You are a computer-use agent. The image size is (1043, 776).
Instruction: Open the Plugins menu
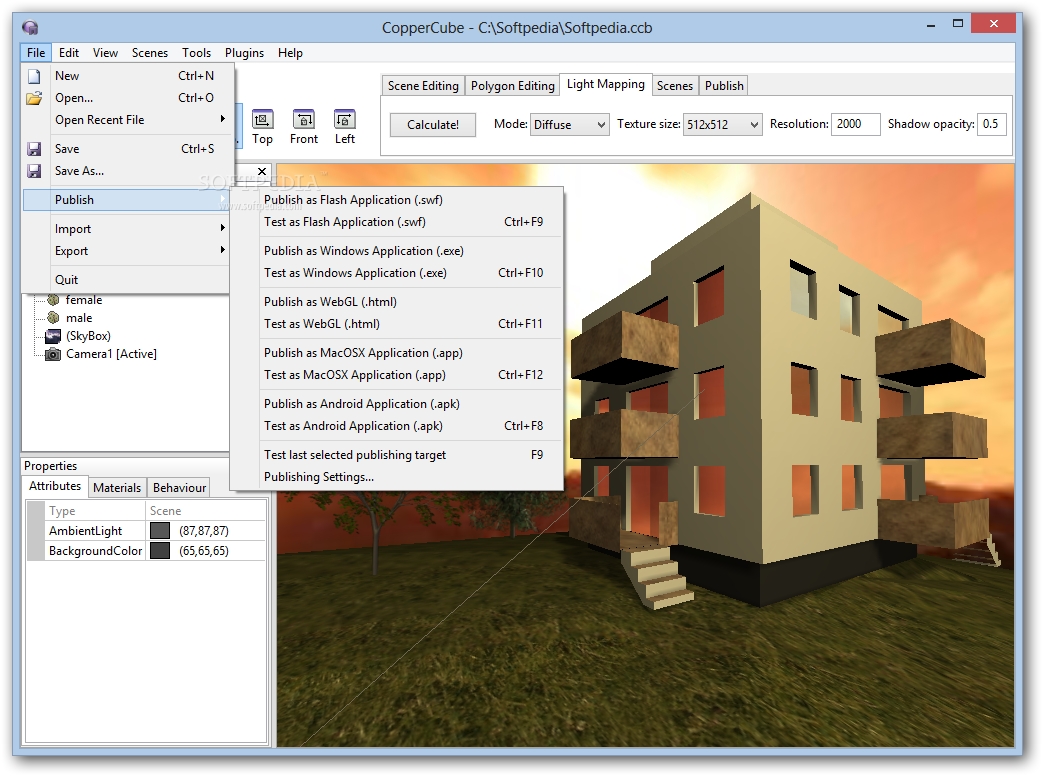tap(244, 53)
